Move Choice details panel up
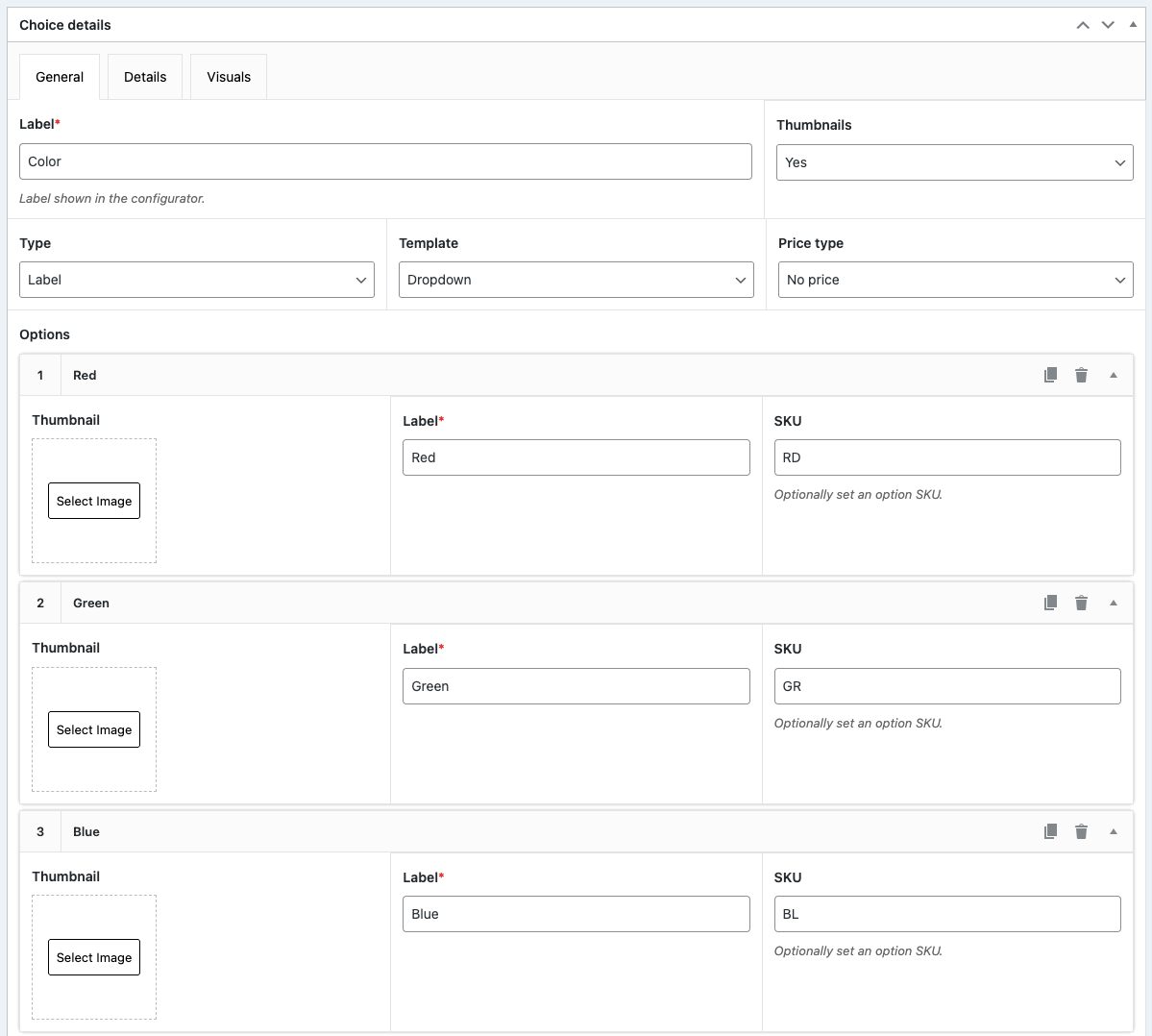This screenshot has width=1152, height=1036. coord(1083,25)
